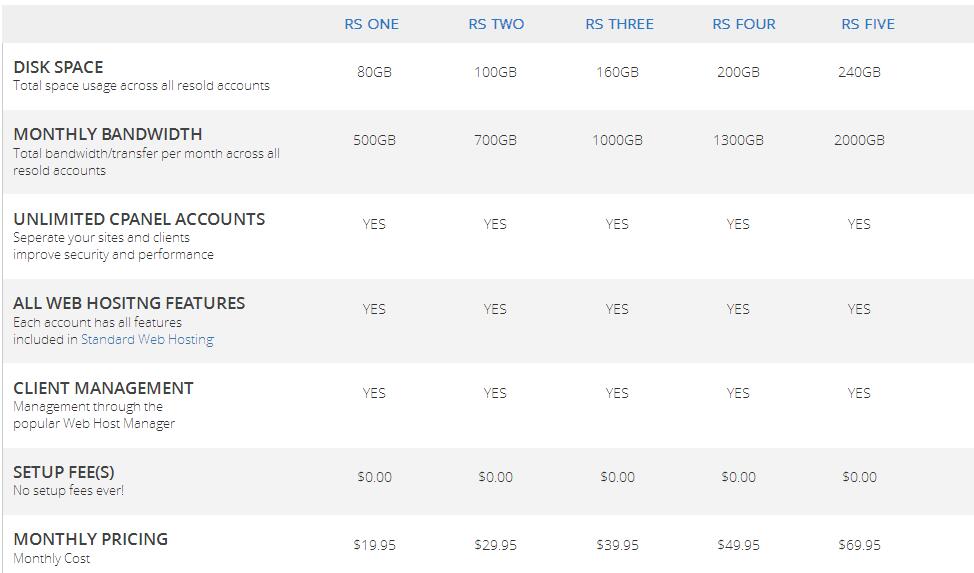The height and width of the screenshot is (573, 974).
Task: Choose the RS FOUR plan header
Action: [743, 24]
